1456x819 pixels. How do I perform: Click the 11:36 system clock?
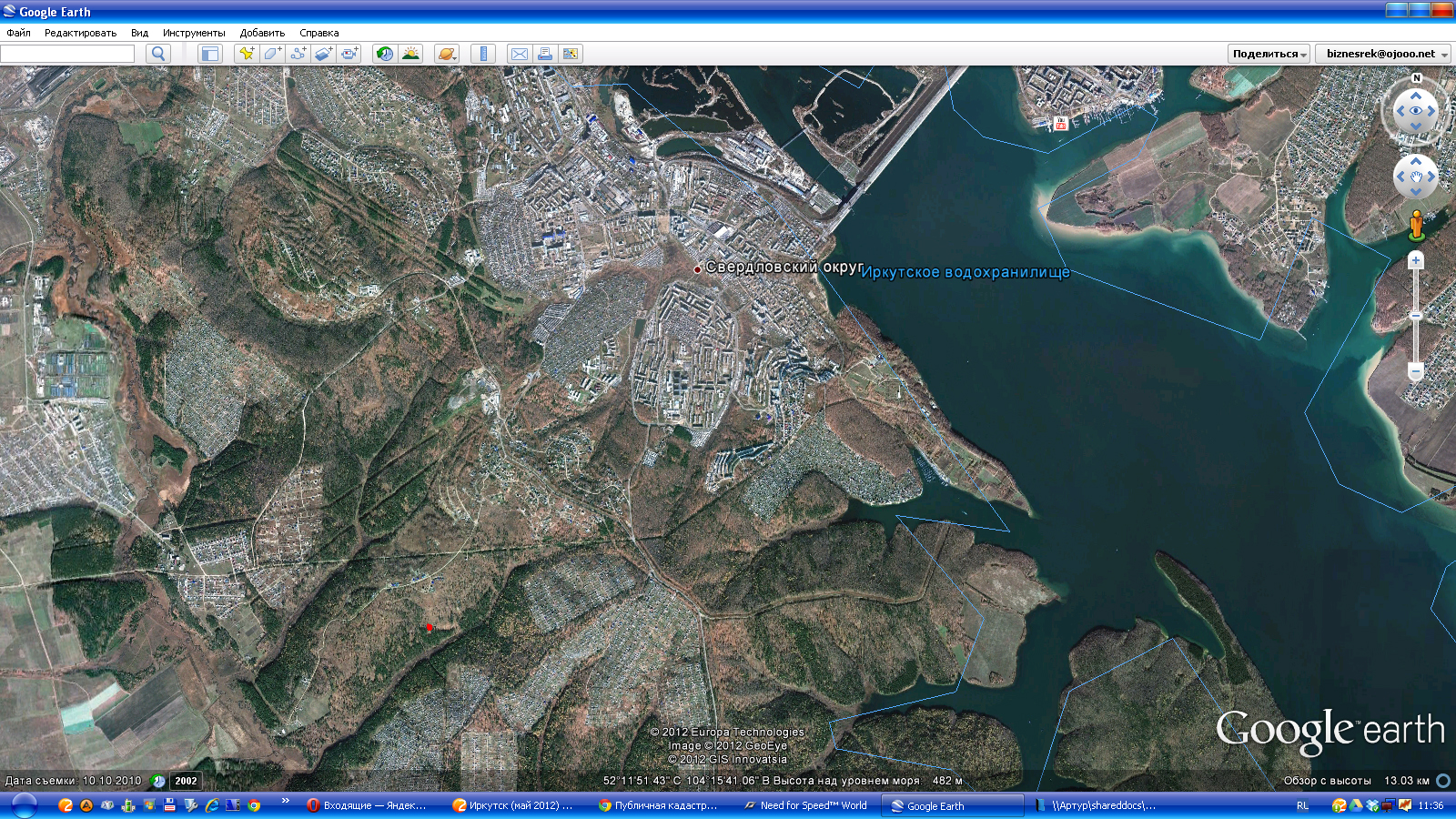(1431, 805)
